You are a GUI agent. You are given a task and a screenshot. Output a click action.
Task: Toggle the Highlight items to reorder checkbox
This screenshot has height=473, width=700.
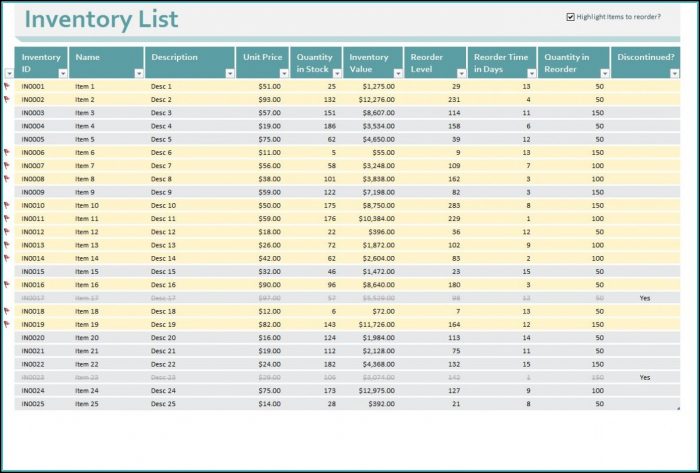(x=571, y=17)
